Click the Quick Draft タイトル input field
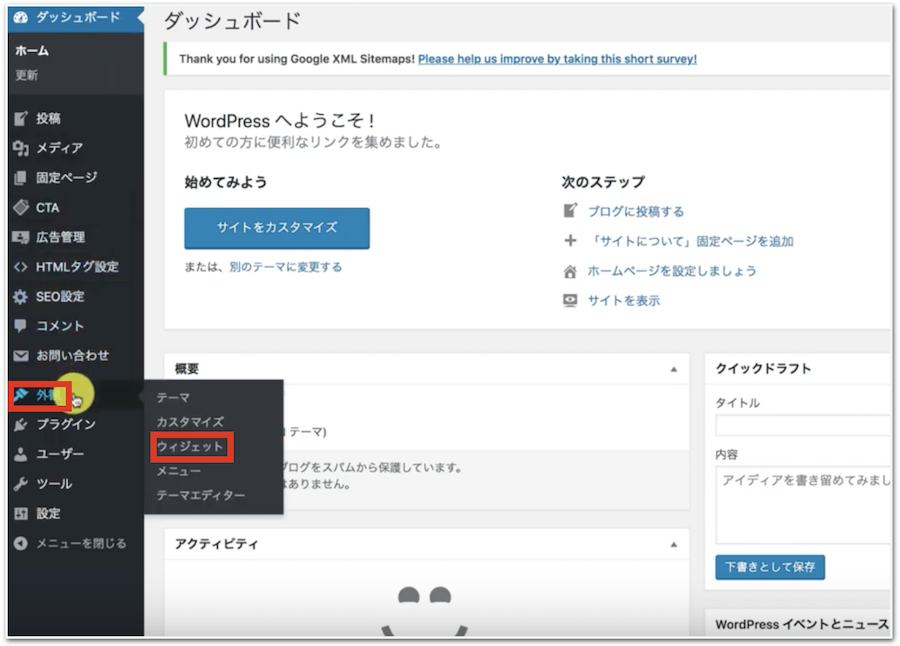This screenshot has height=646, width=900. (x=802, y=425)
